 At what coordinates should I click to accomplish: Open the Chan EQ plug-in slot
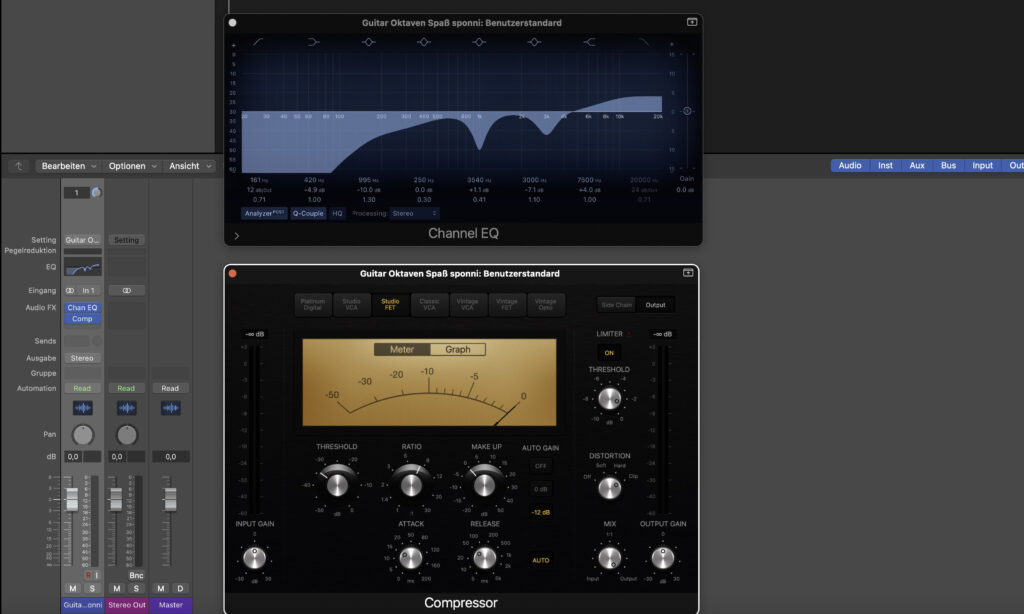click(x=82, y=308)
